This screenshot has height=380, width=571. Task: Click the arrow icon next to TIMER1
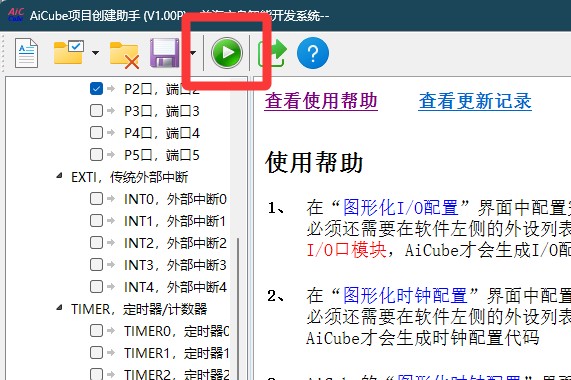[x=111, y=352]
